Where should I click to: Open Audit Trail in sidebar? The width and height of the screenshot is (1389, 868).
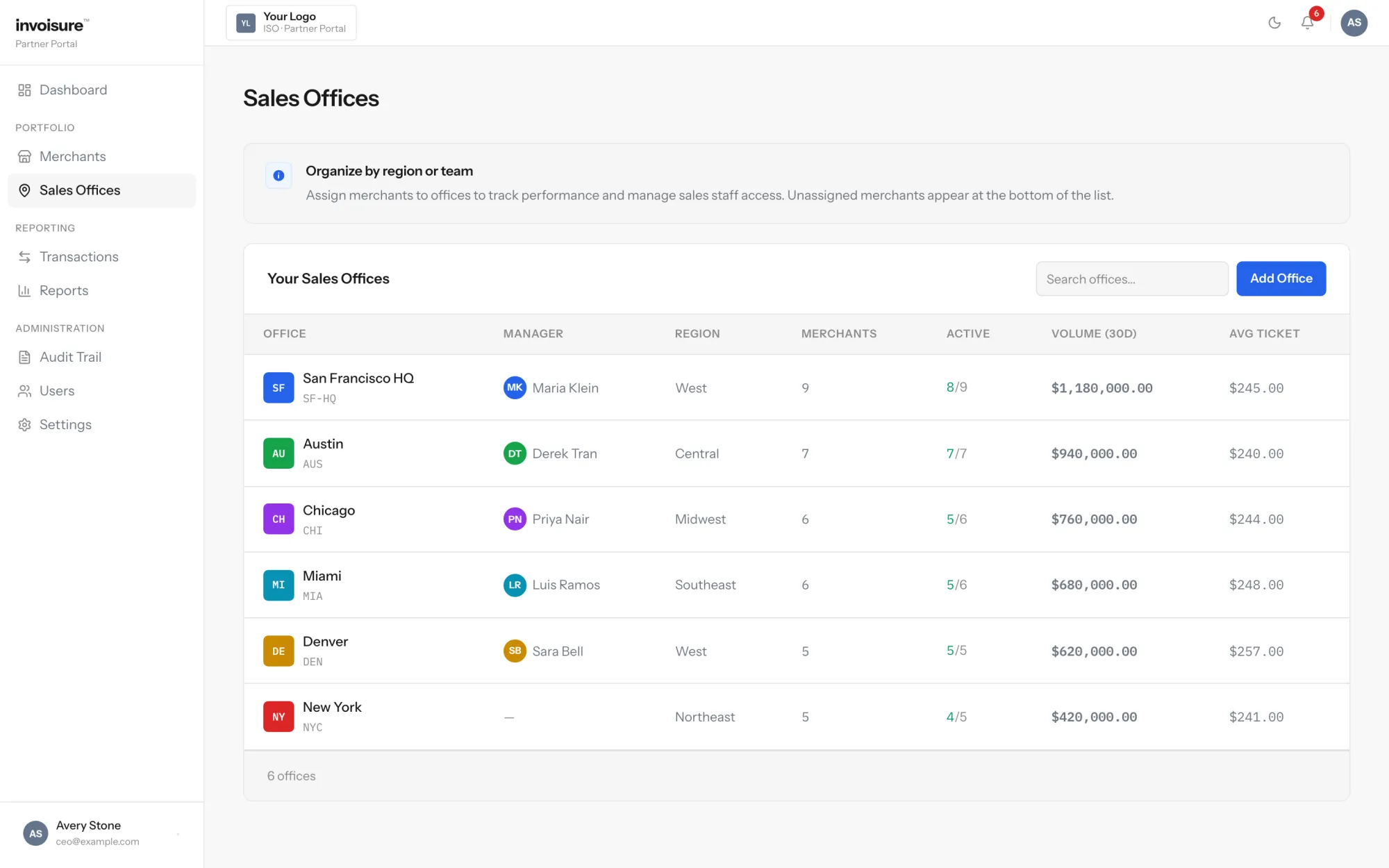click(x=102, y=358)
